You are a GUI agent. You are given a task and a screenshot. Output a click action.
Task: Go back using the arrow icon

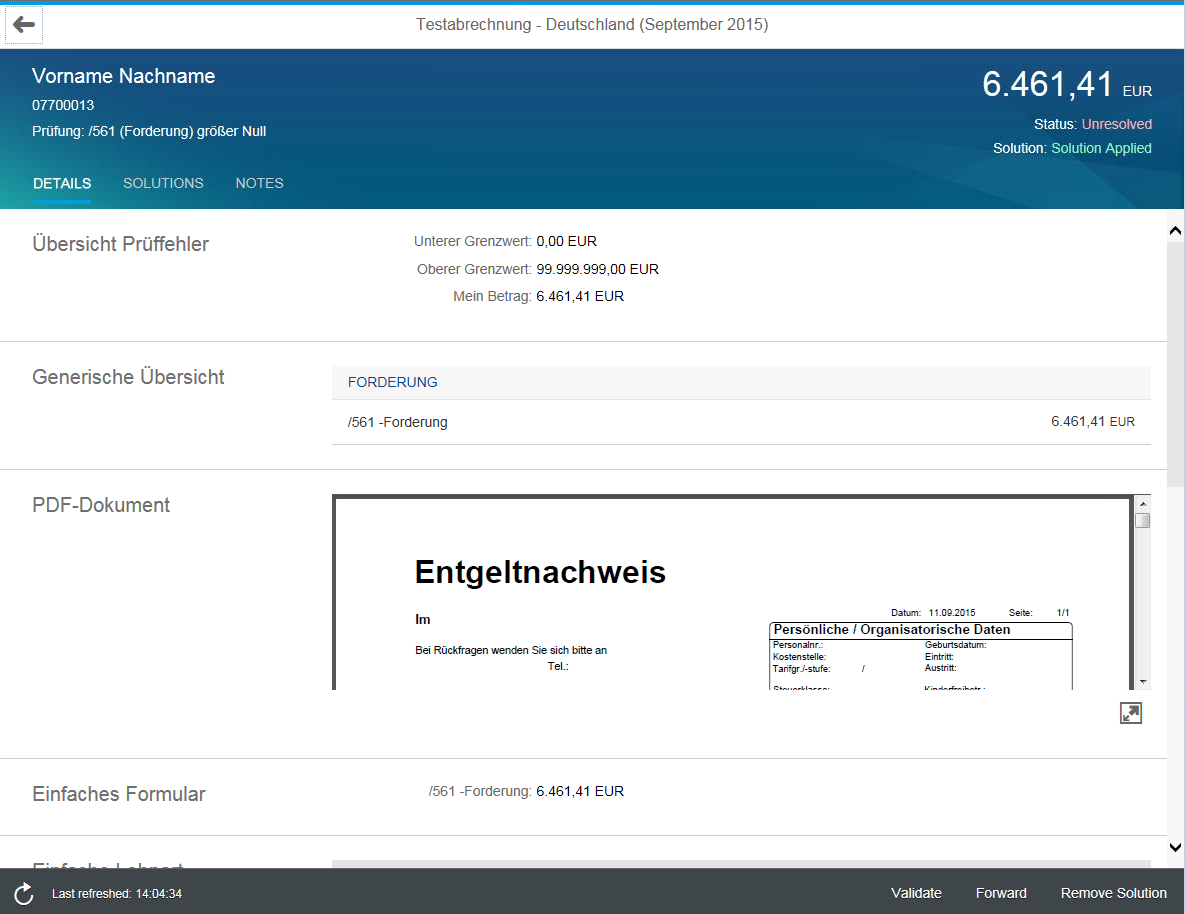pyautogui.click(x=23, y=25)
